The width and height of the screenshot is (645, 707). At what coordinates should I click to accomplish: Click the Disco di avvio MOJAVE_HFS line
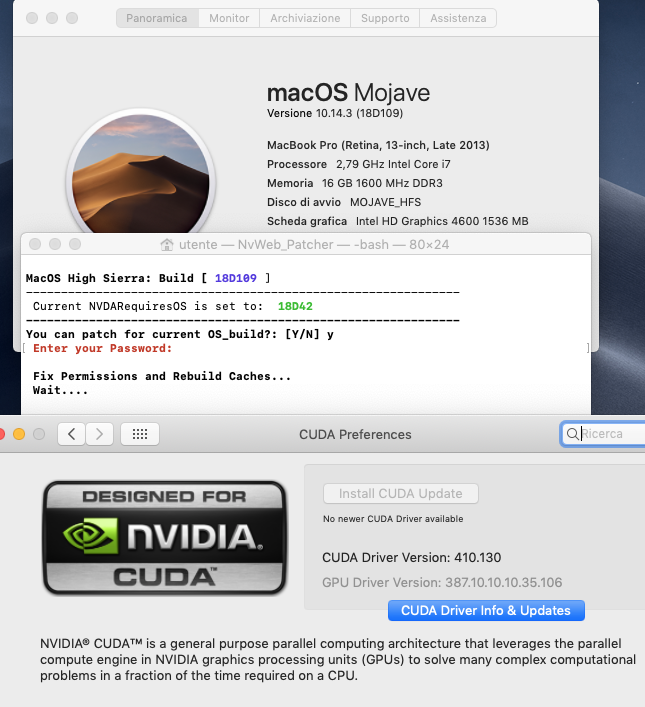[344, 202]
